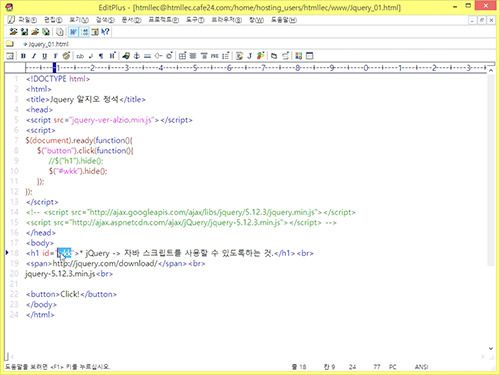Image resolution: width=500 pixels, height=375 pixels.
Task: Open the 프로젝트(P) menu
Action: (x=163, y=20)
